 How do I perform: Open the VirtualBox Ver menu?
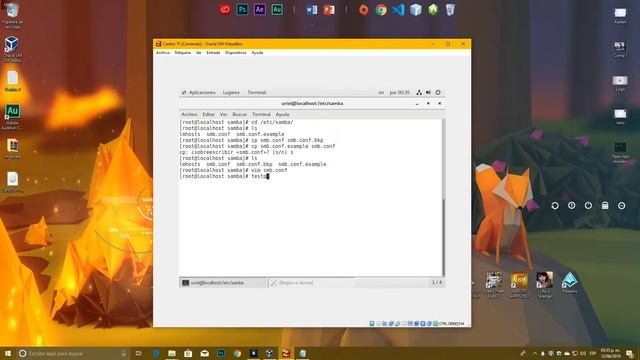tap(198, 53)
